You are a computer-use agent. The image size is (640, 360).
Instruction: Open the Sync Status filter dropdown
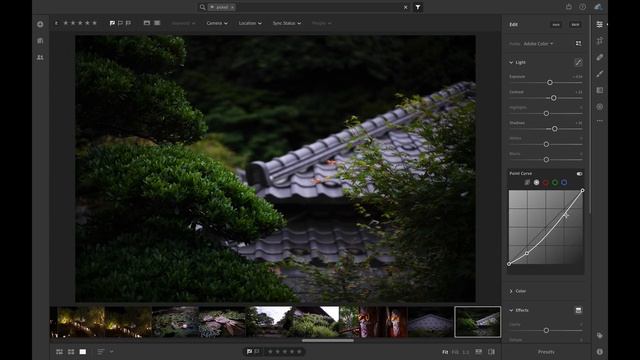point(287,23)
